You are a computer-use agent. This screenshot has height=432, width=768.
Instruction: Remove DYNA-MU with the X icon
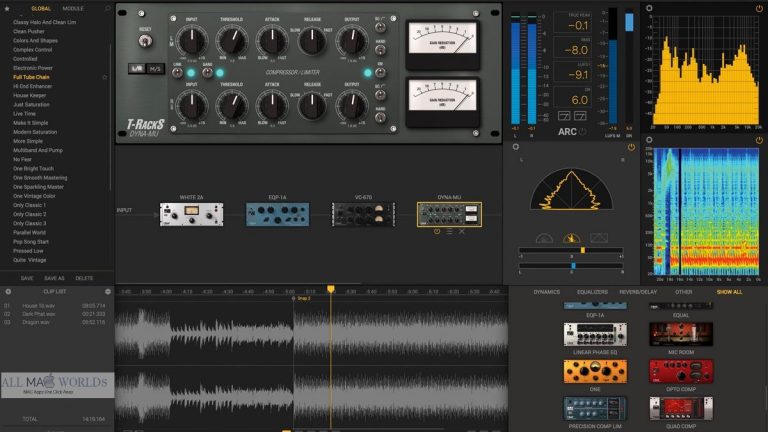pos(461,231)
